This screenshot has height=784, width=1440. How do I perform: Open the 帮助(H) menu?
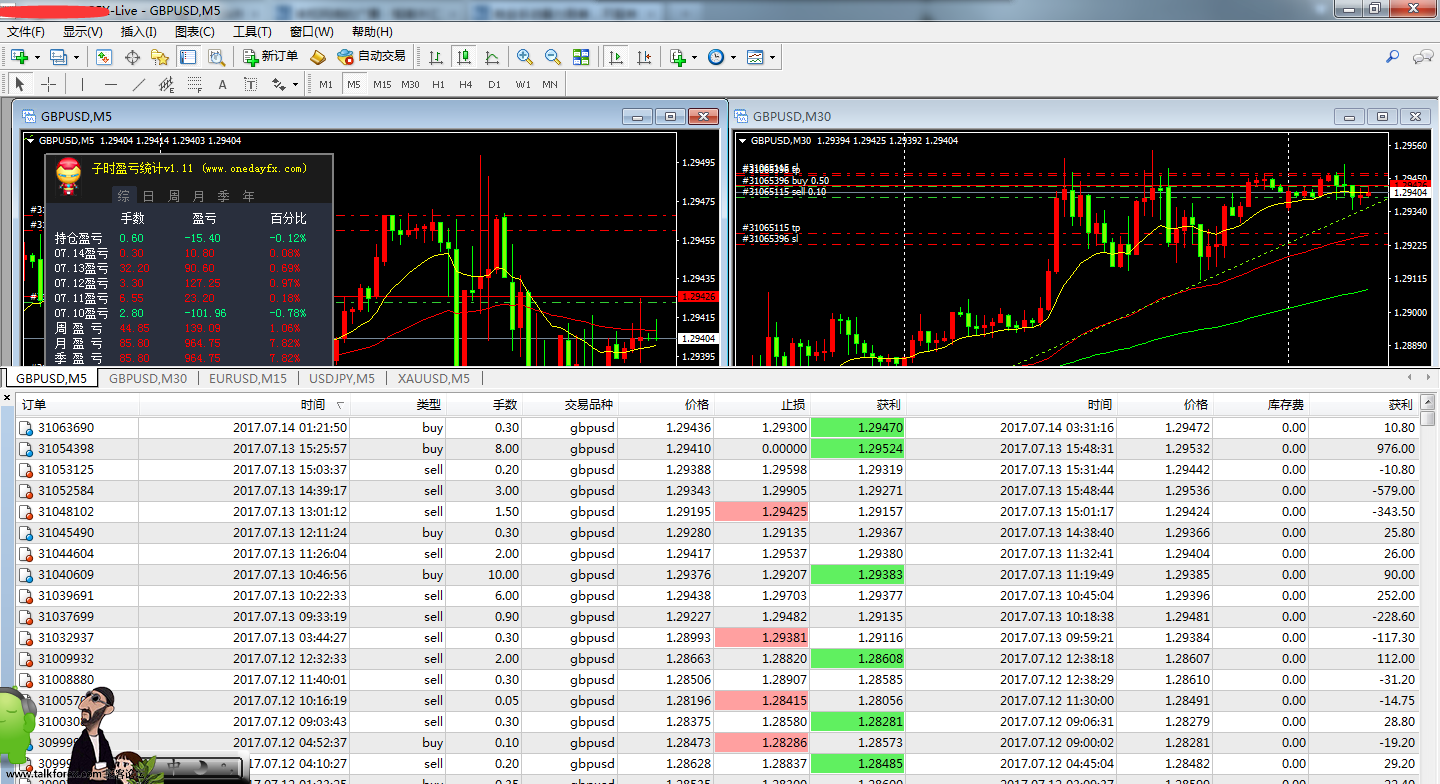[372, 32]
